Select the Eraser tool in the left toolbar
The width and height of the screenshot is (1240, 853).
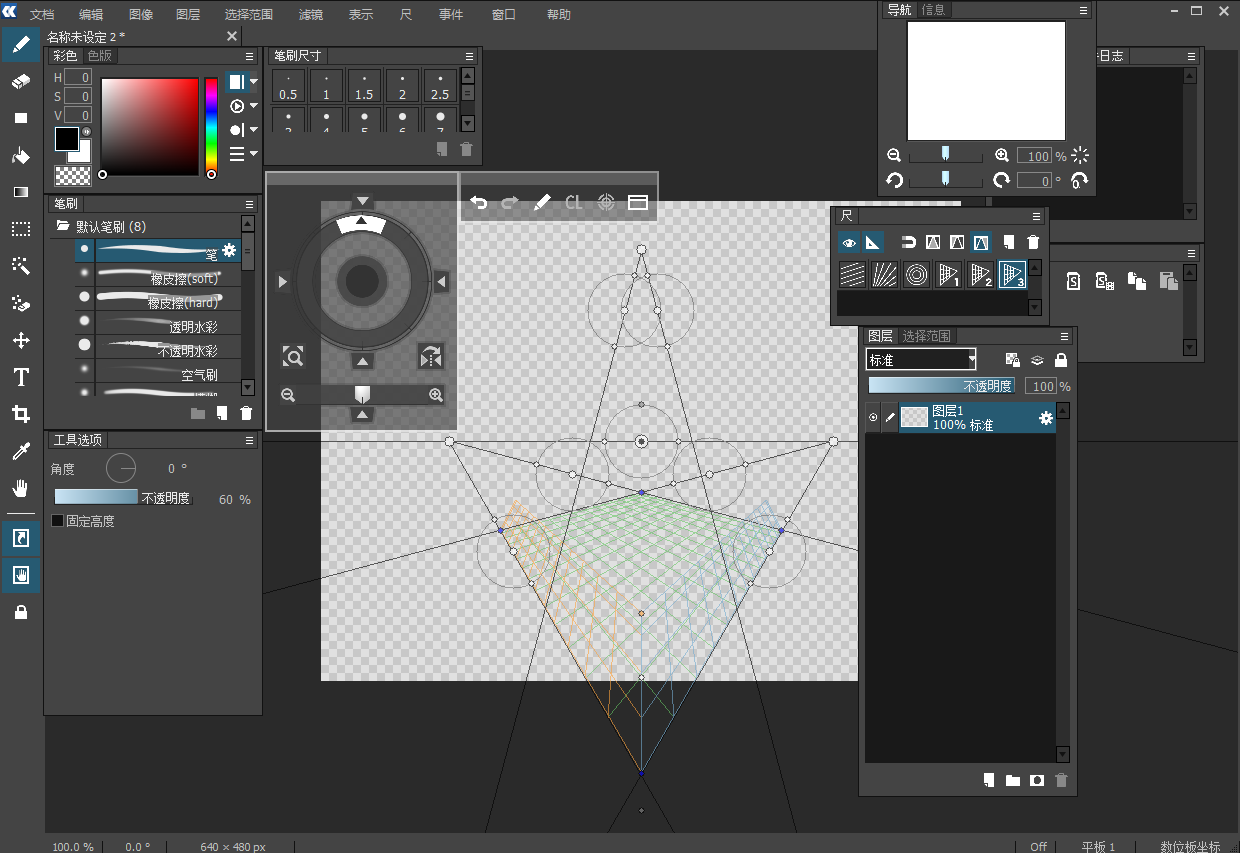pyautogui.click(x=21, y=81)
